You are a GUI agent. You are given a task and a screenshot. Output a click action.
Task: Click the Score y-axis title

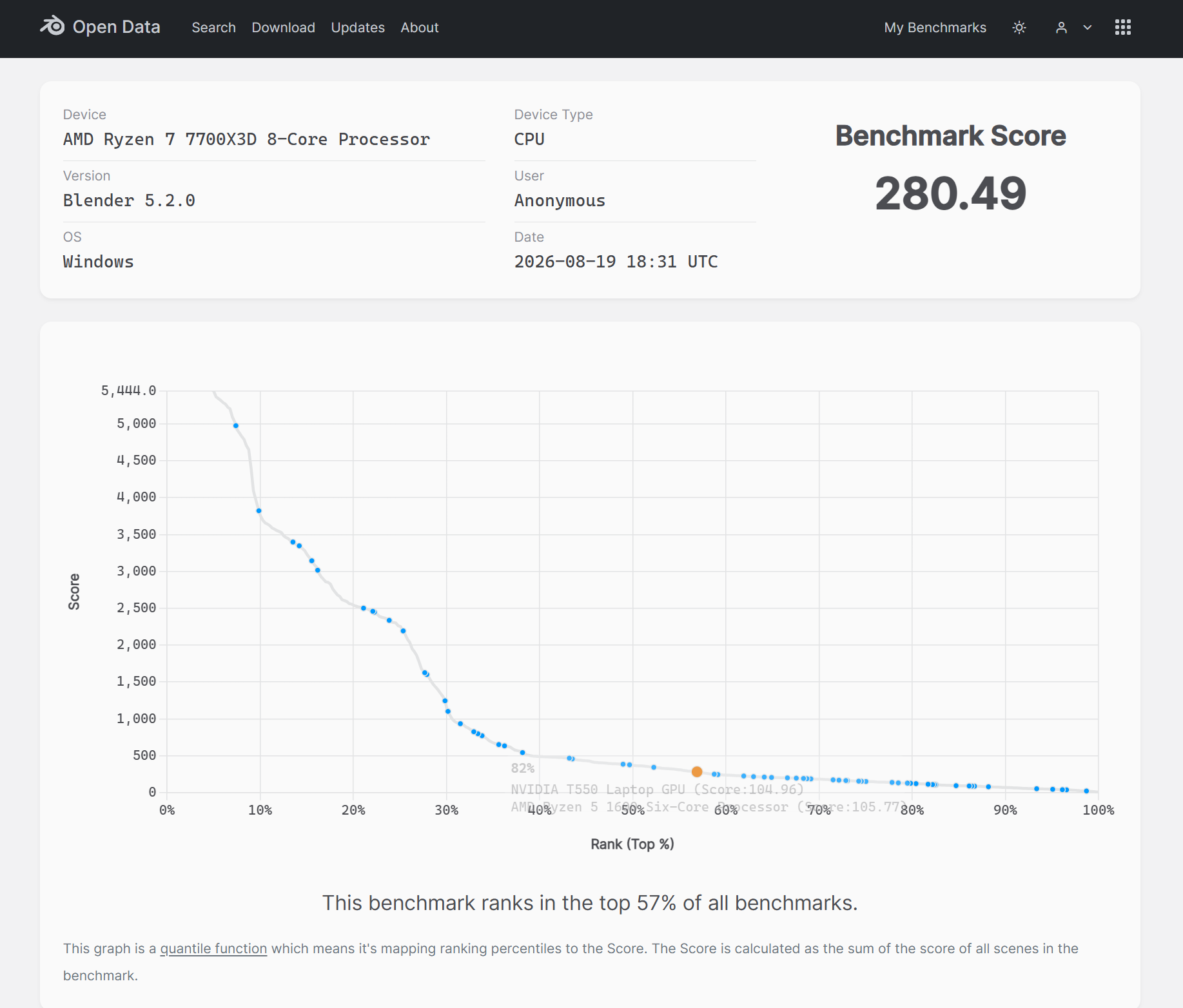pos(74,592)
